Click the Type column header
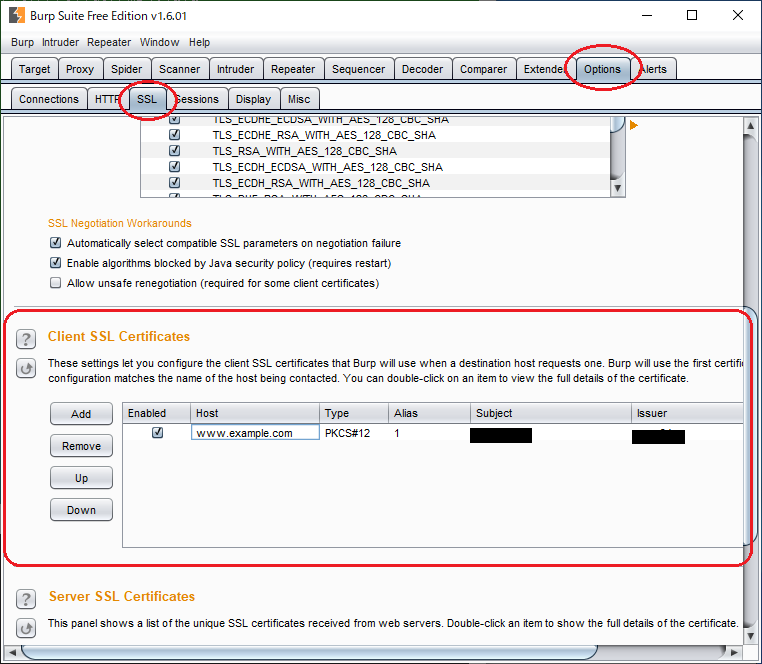762x664 pixels. click(354, 413)
